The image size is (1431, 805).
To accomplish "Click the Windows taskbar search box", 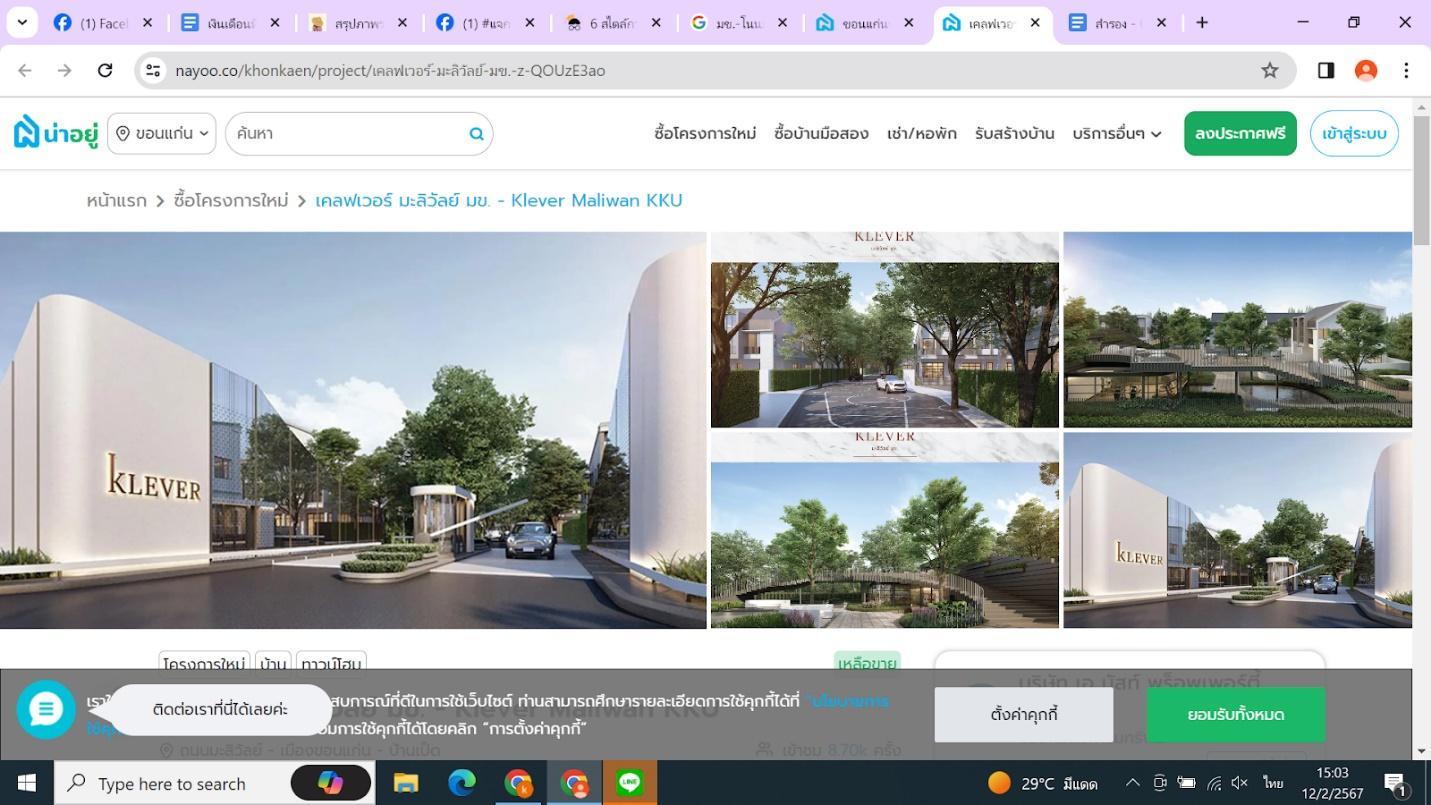I will 215,783.
